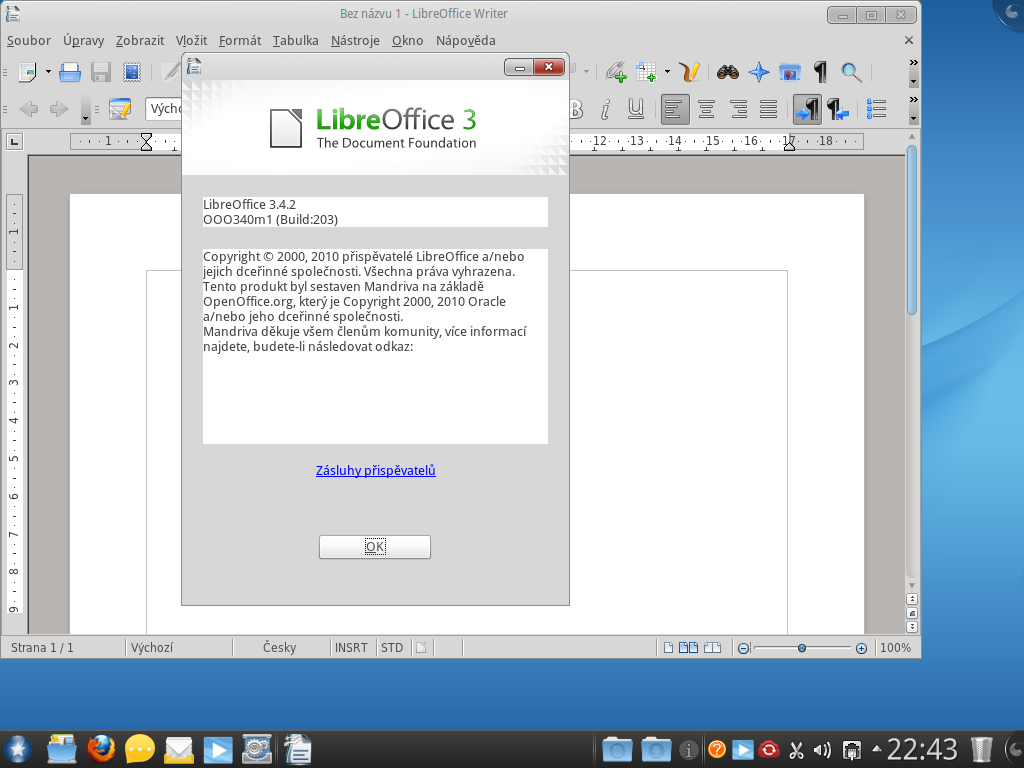Click the paragraph style box showing Vých

164,109
